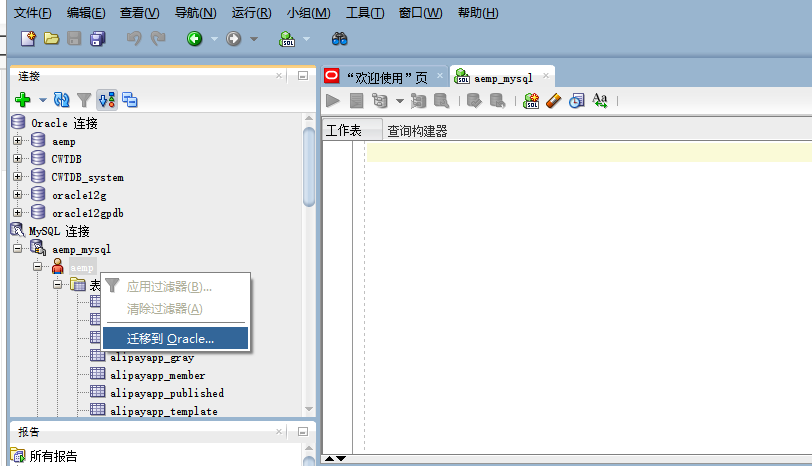Click the Forward navigation icon

(x=234, y=39)
